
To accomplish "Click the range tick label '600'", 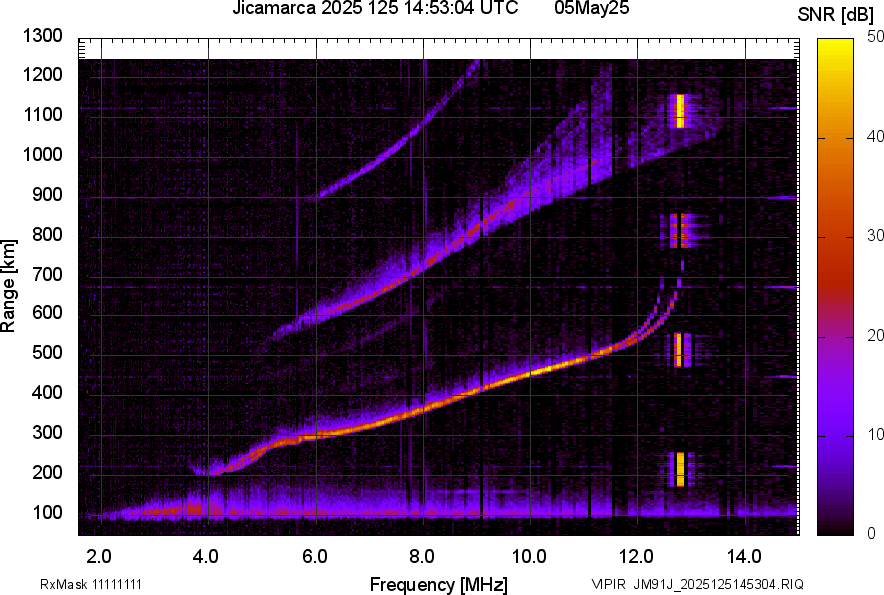I will [x=47, y=312].
